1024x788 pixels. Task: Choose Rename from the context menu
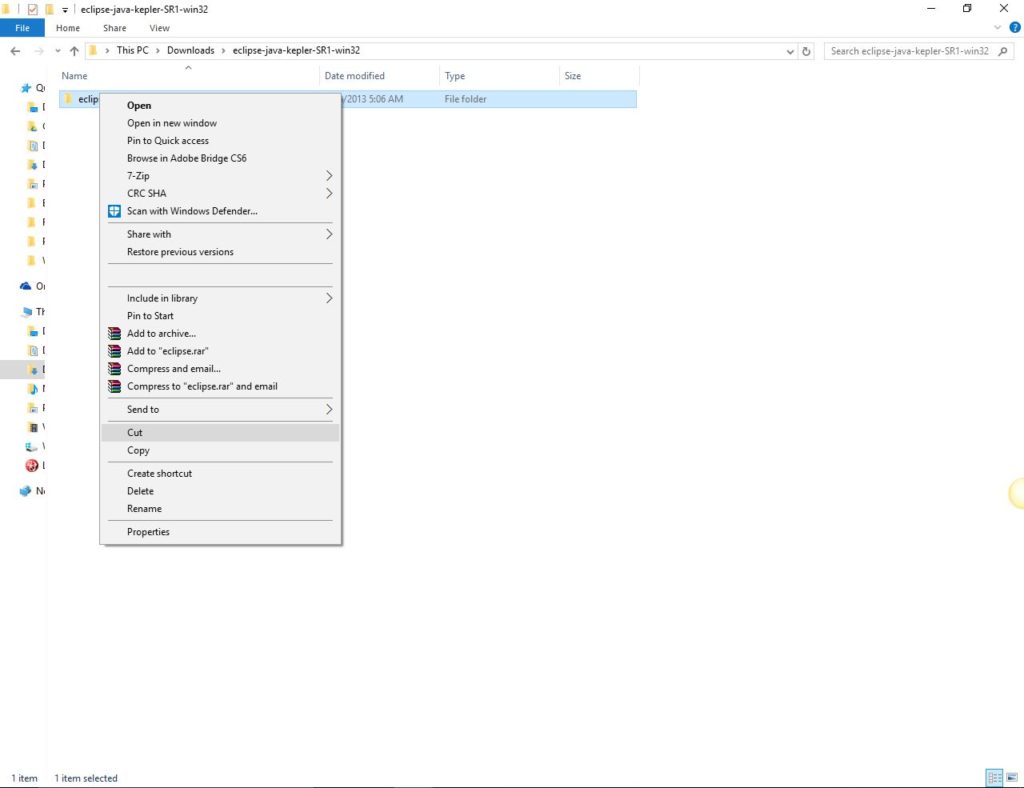tap(145, 509)
